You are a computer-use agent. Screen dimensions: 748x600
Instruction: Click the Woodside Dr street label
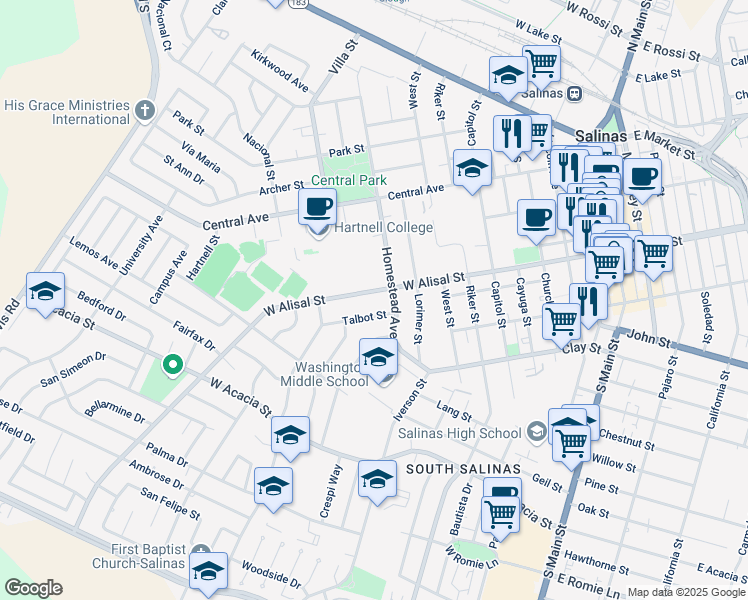(x=271, y=574)
